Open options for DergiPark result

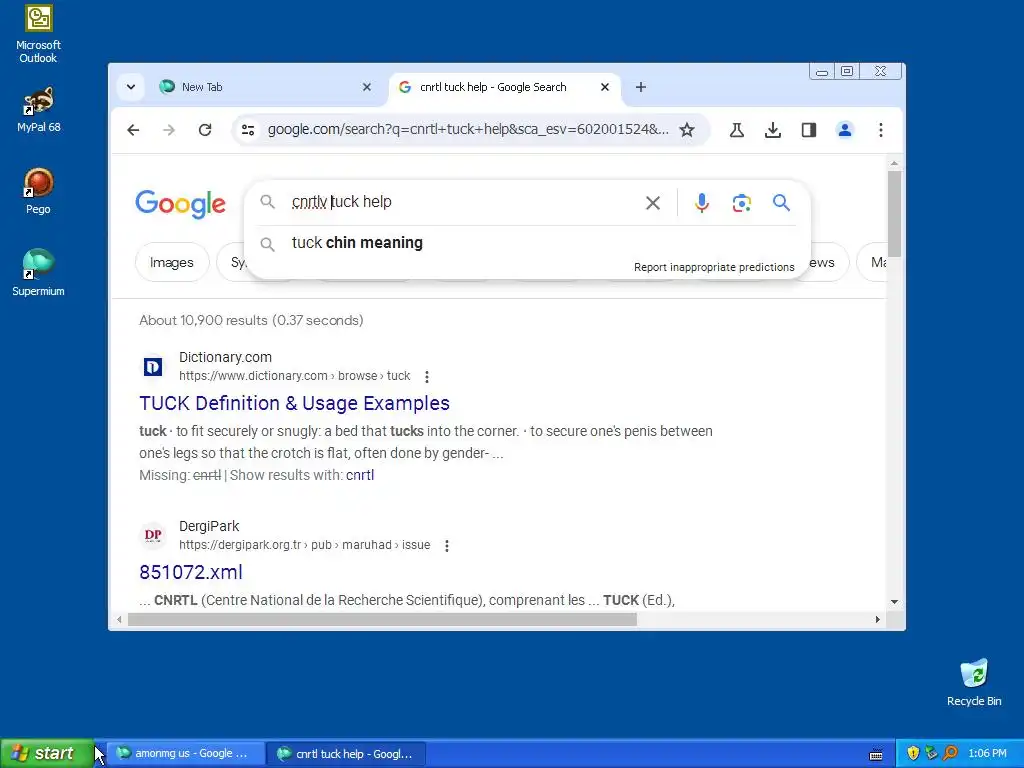447,546
